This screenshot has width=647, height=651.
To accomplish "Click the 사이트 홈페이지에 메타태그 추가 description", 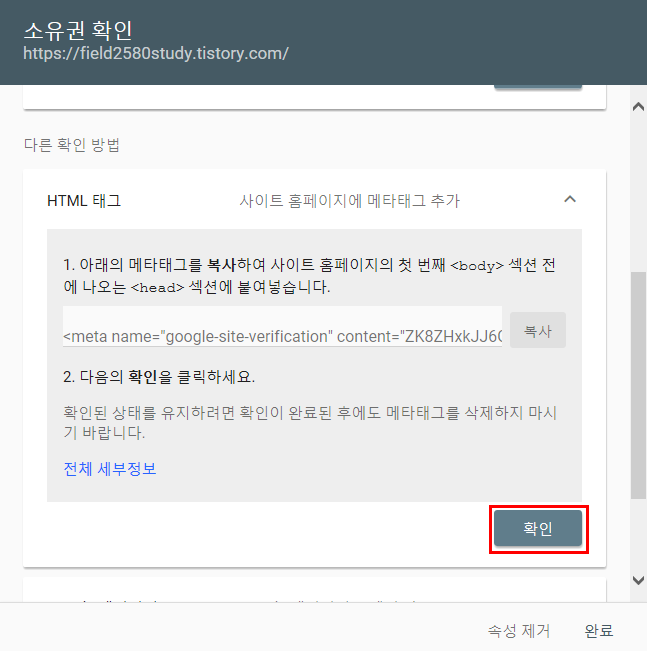I will (349, 201).
